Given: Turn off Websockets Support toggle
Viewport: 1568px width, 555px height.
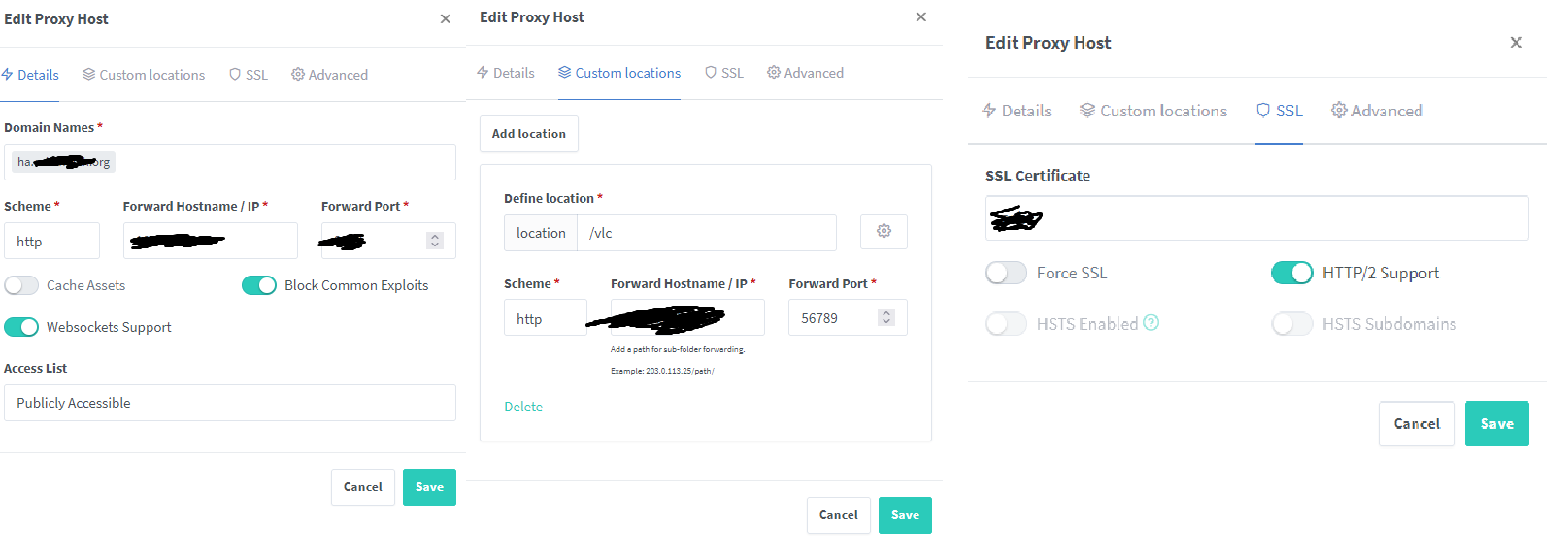Looking at the screenshot, I should click(21, 327).
